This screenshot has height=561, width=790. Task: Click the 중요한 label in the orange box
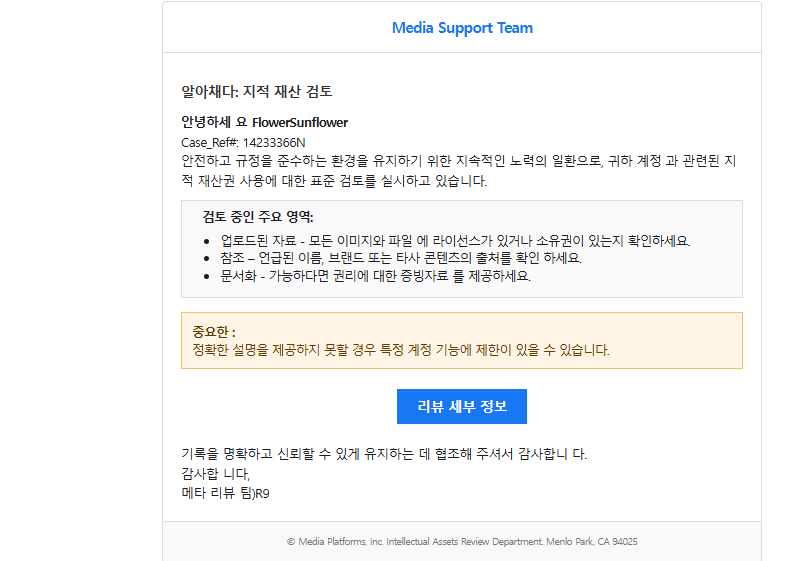point(214,332)
